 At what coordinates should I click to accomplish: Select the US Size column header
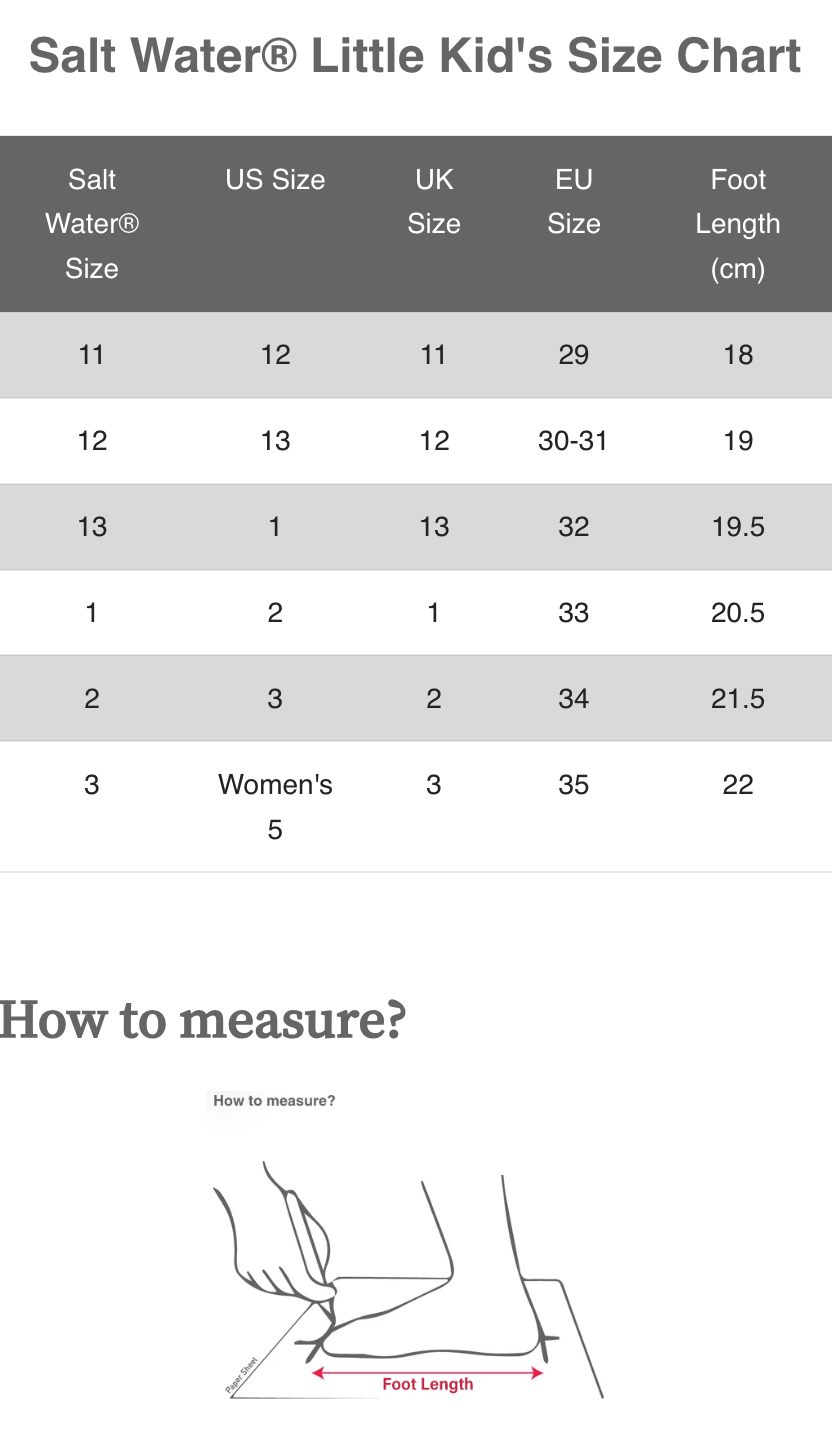[275, 180]
